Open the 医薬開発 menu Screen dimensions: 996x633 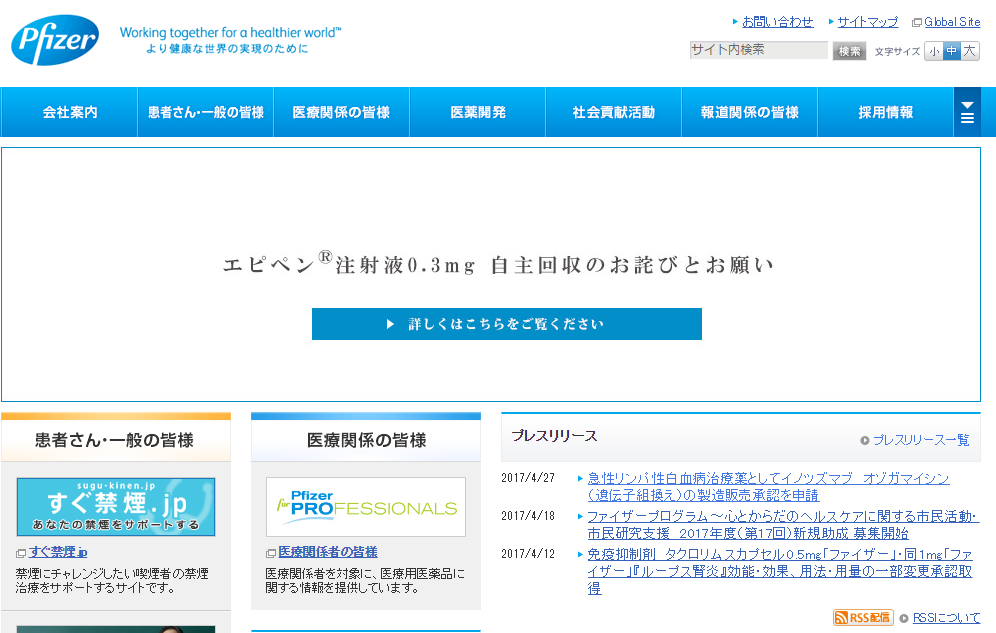(478, 112)
